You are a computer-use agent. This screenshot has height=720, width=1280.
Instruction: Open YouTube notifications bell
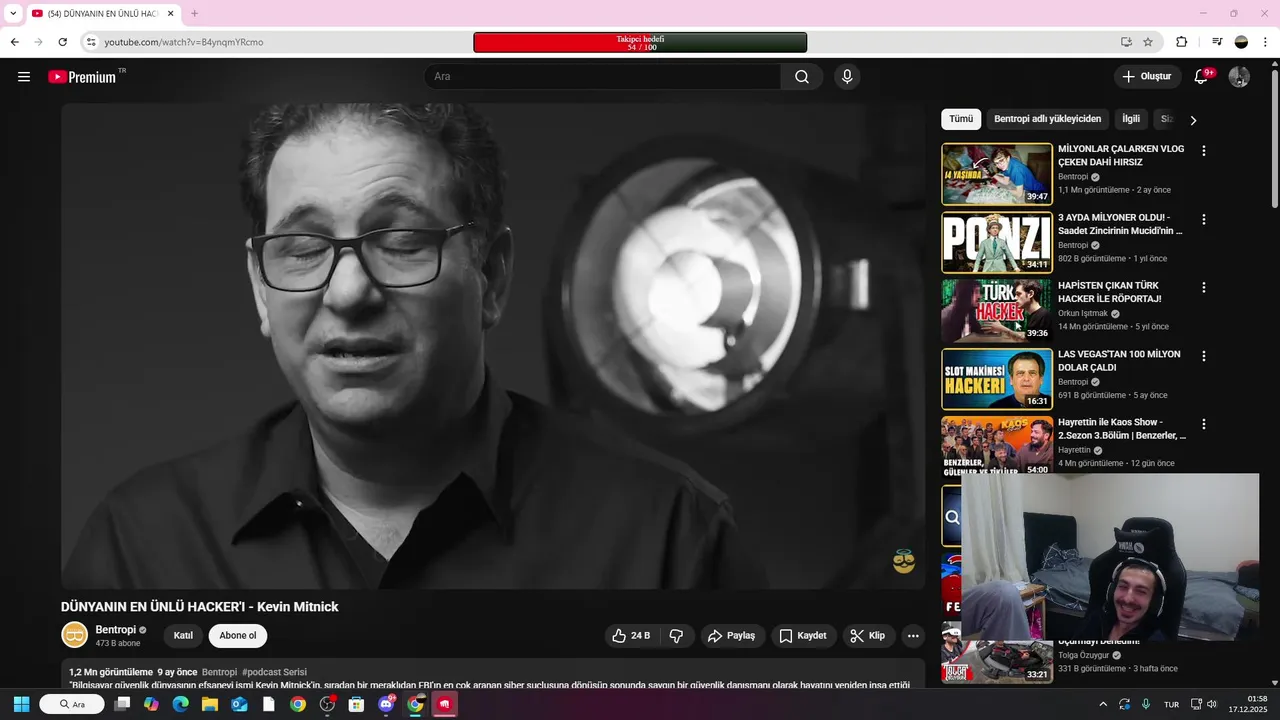[1202, 77]
